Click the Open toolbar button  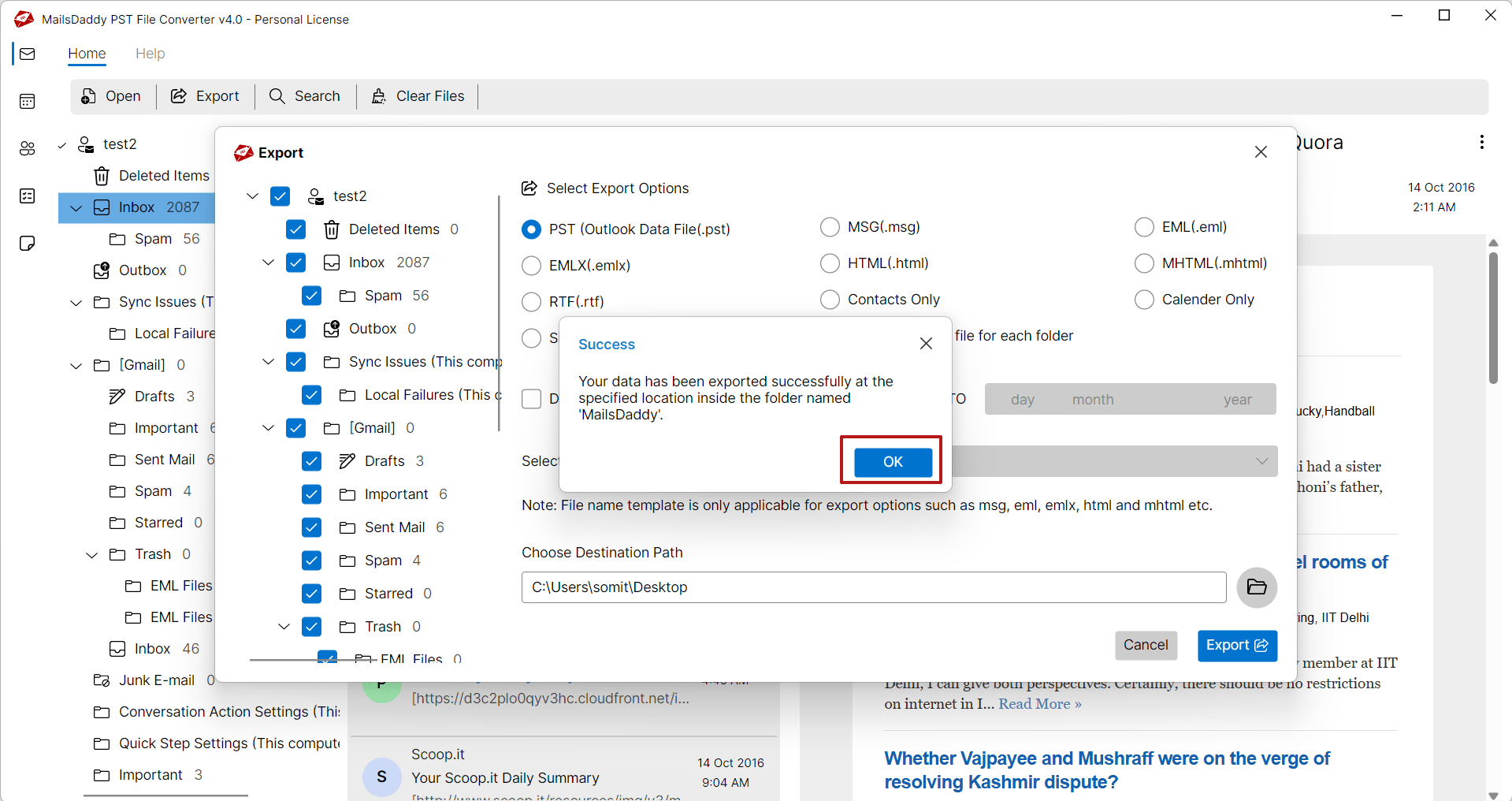tap(111, 96)
